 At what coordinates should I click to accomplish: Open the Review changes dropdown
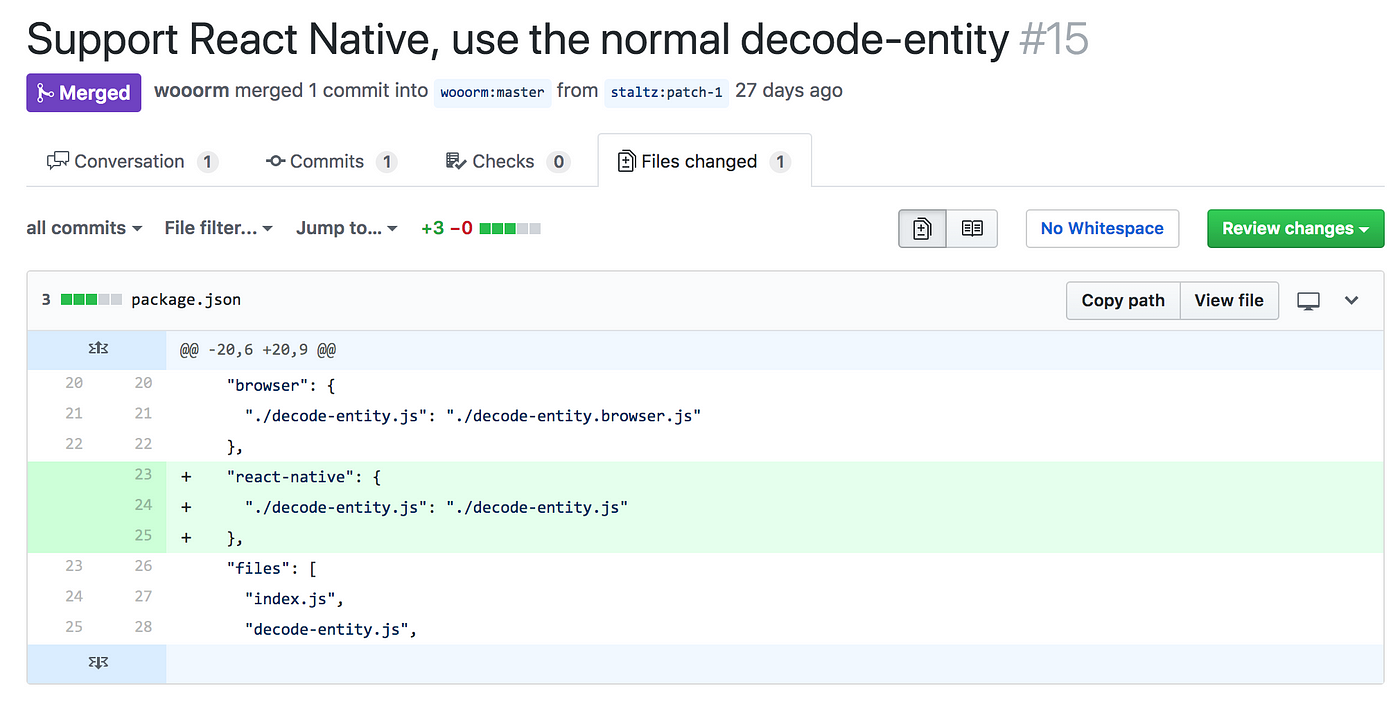pyautogui.click(x=1296, y=228)
